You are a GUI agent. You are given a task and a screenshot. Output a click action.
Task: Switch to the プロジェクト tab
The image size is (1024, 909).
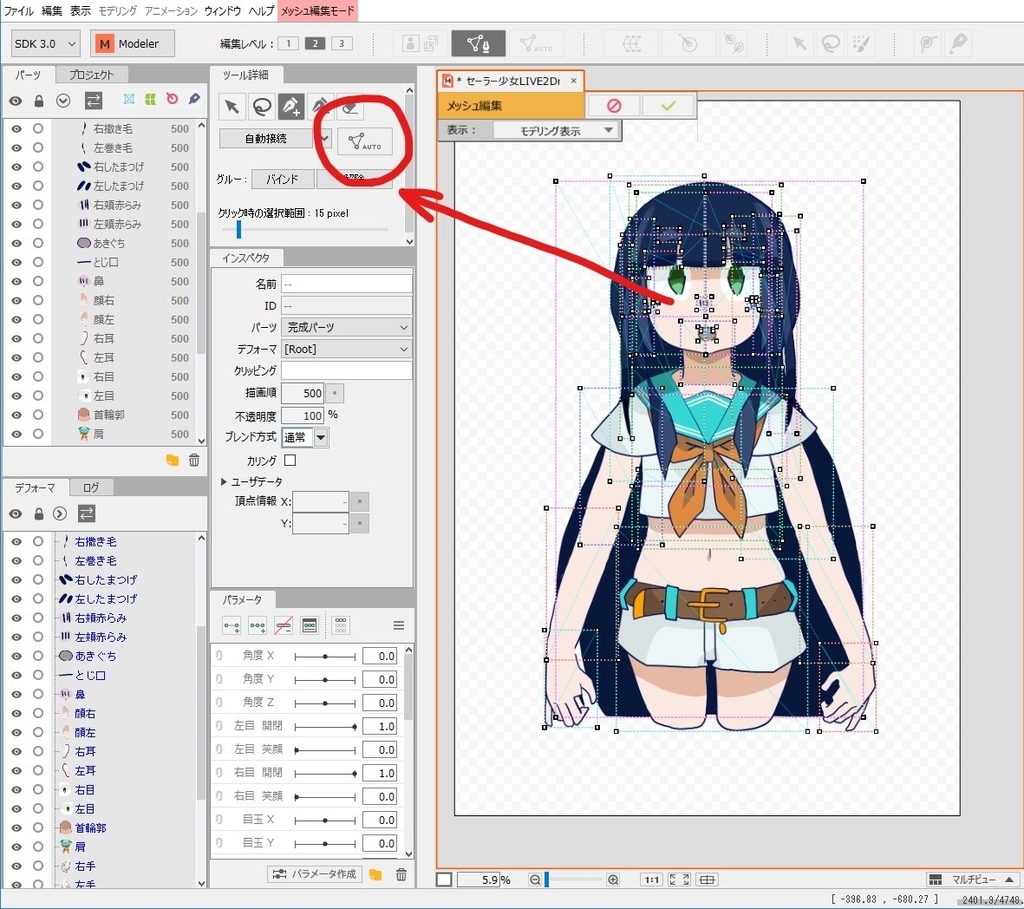(x=91, y=74)
